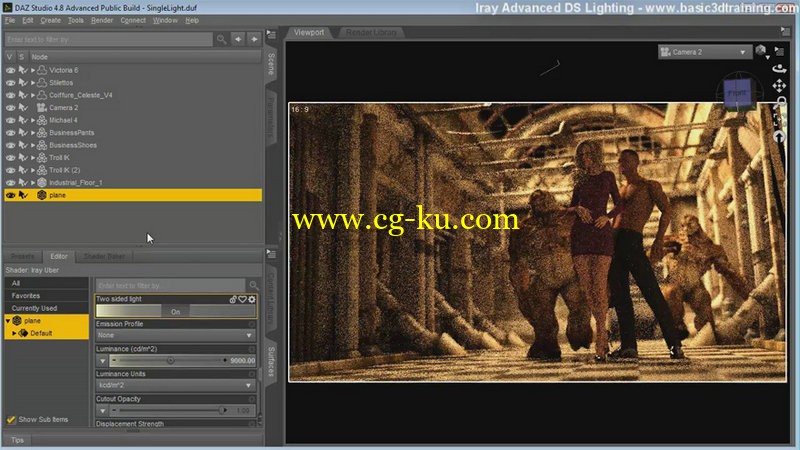Click the Camera 2 node camera icon
The width and height of the screenshot is (800, 450).
point(42,108)
